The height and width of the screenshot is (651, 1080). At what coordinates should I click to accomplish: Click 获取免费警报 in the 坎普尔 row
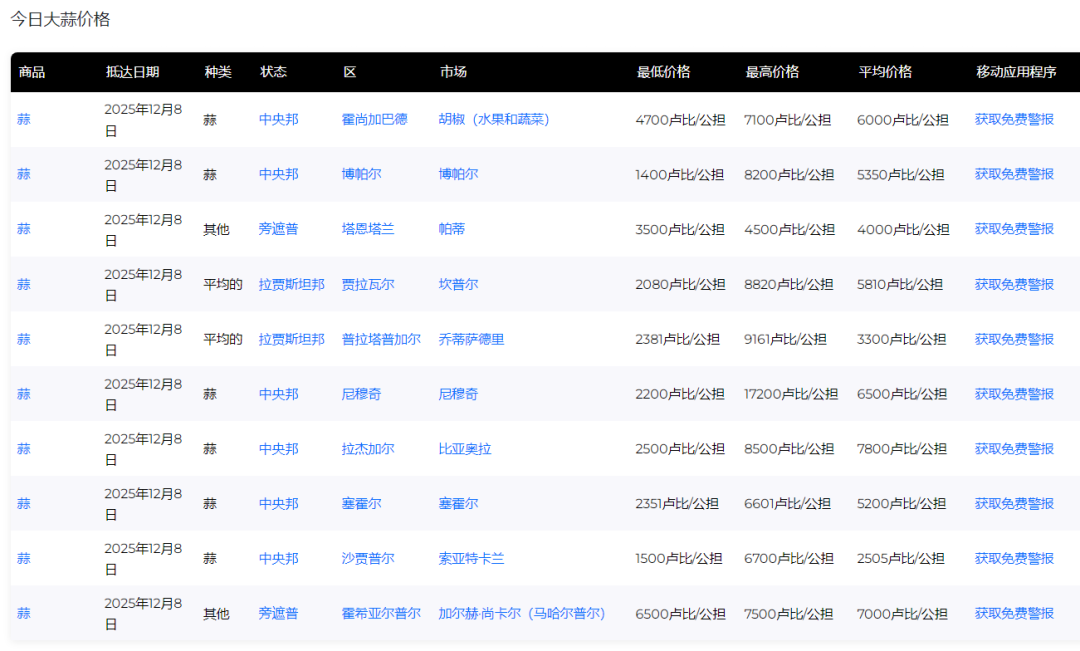point(1014,285)
